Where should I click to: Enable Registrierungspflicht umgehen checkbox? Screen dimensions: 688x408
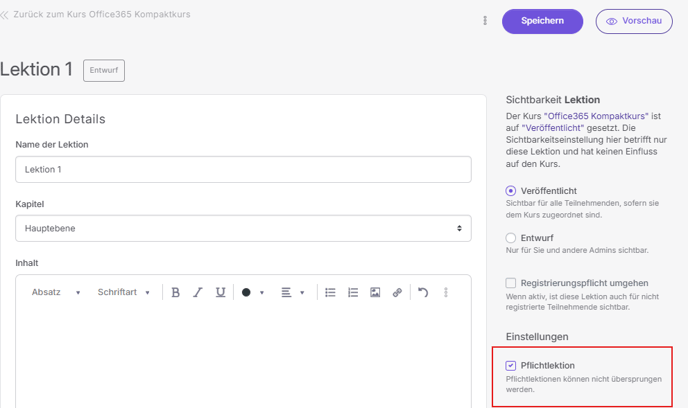coord(510,283)
